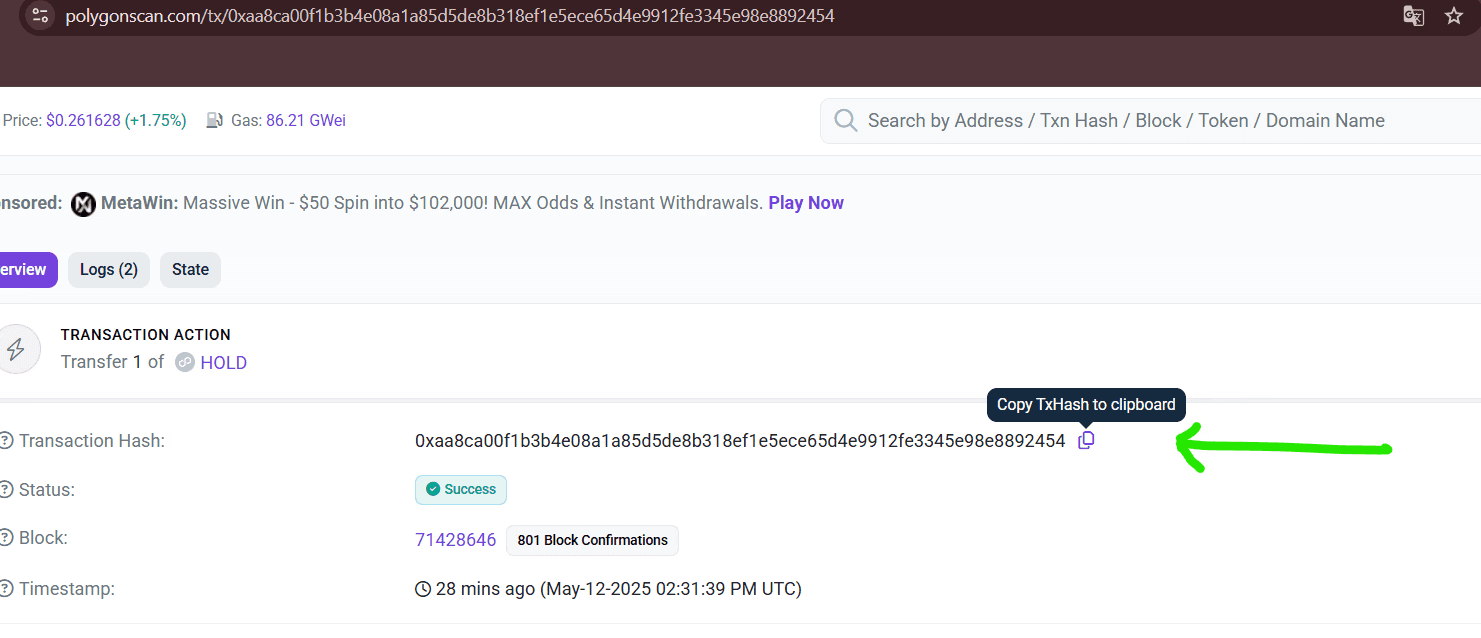
Task: Click the HOLD token icon
Action: coord(184,363)
